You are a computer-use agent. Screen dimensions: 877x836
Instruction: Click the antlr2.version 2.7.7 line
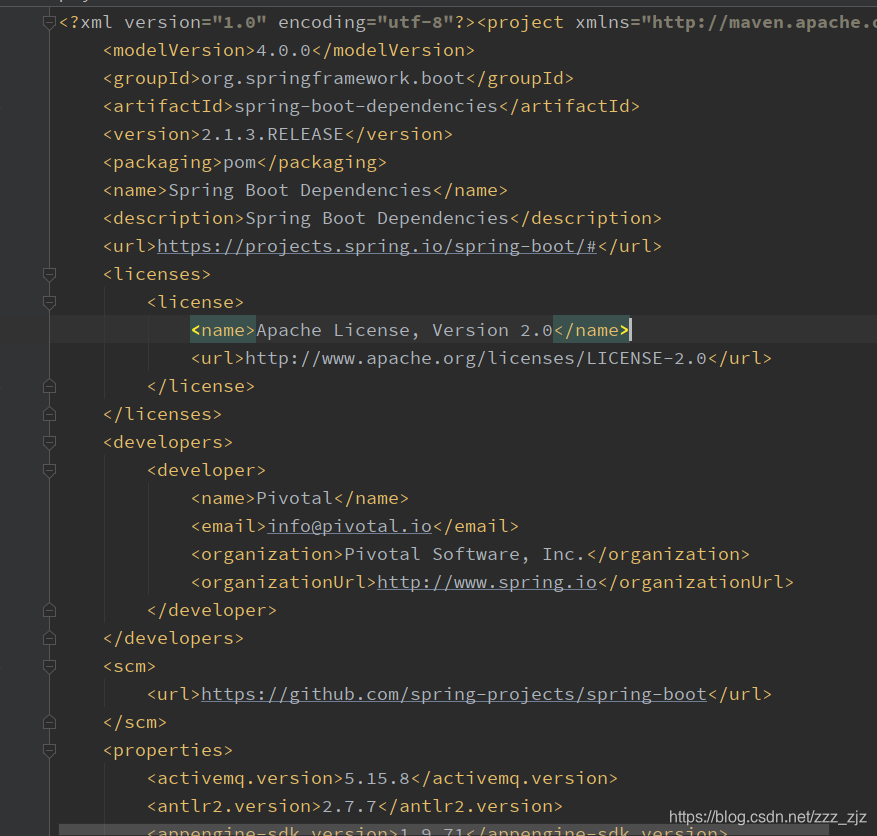coord(355,806)
